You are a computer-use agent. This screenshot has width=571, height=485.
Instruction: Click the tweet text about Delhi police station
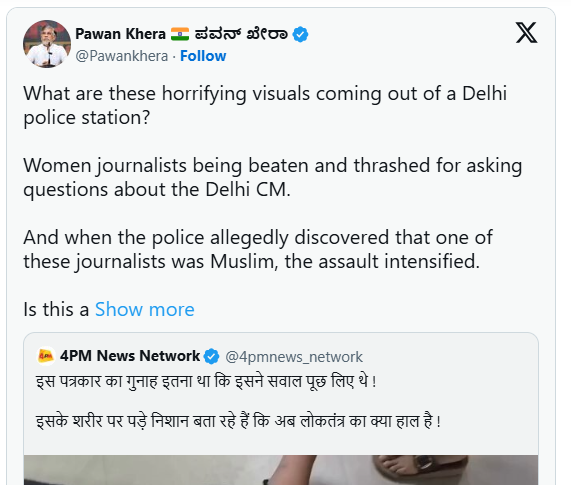265,105
